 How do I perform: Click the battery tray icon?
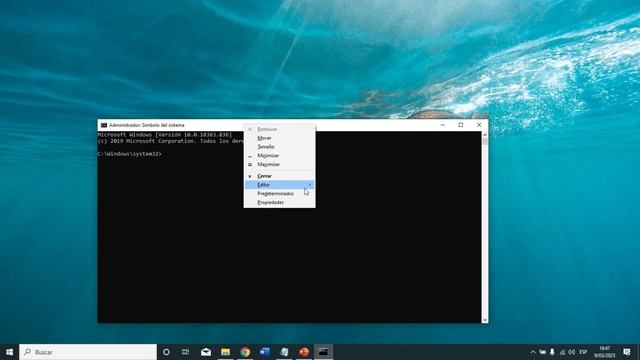542,352
